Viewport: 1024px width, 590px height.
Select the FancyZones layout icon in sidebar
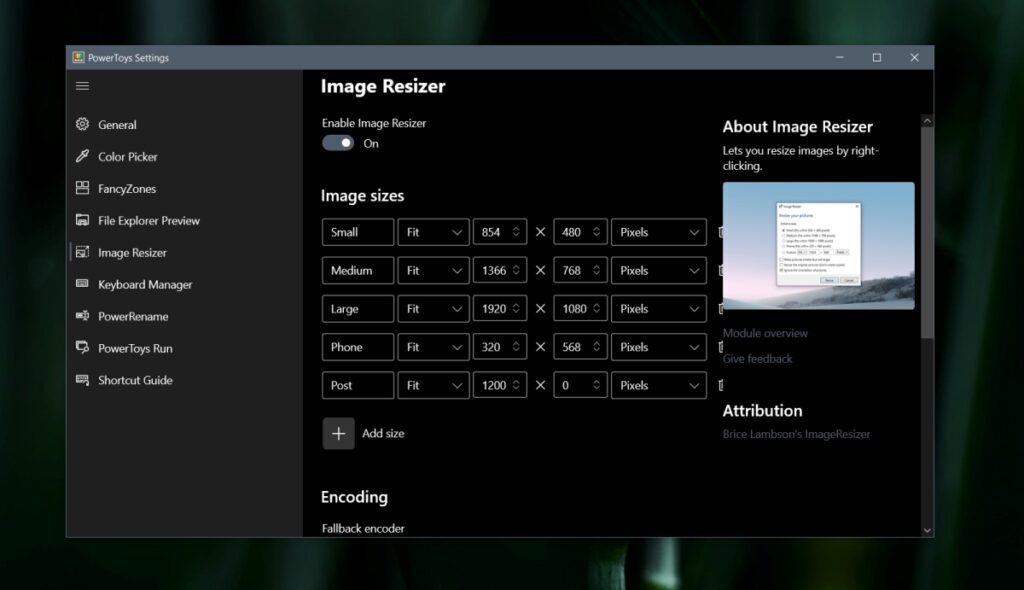click(x=84, y=188)
